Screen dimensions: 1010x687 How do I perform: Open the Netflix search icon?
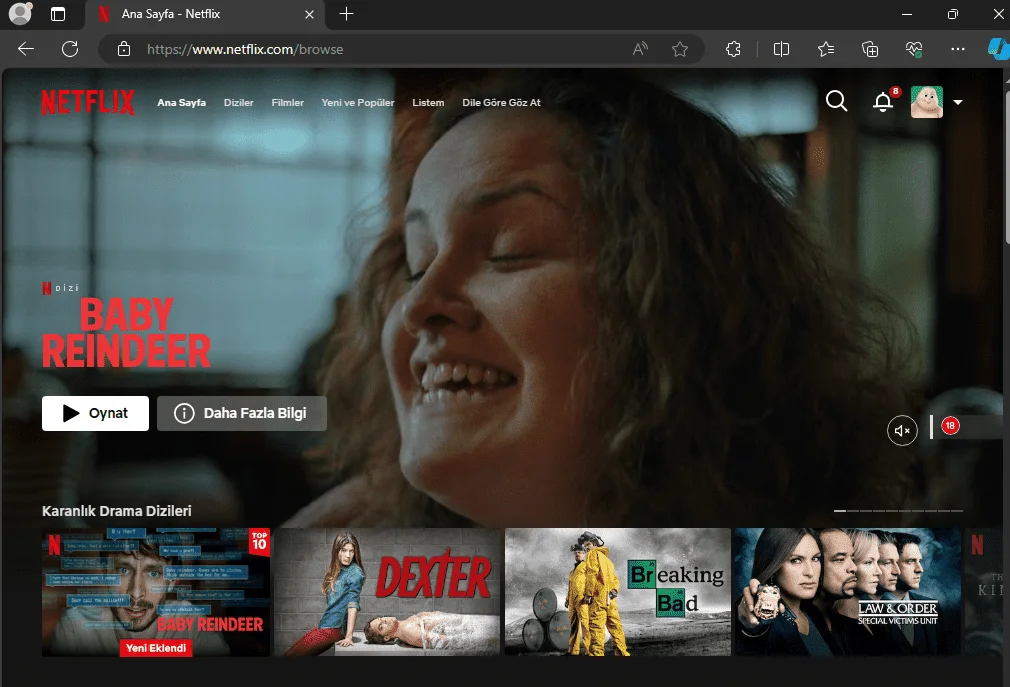tap(836, 101)
